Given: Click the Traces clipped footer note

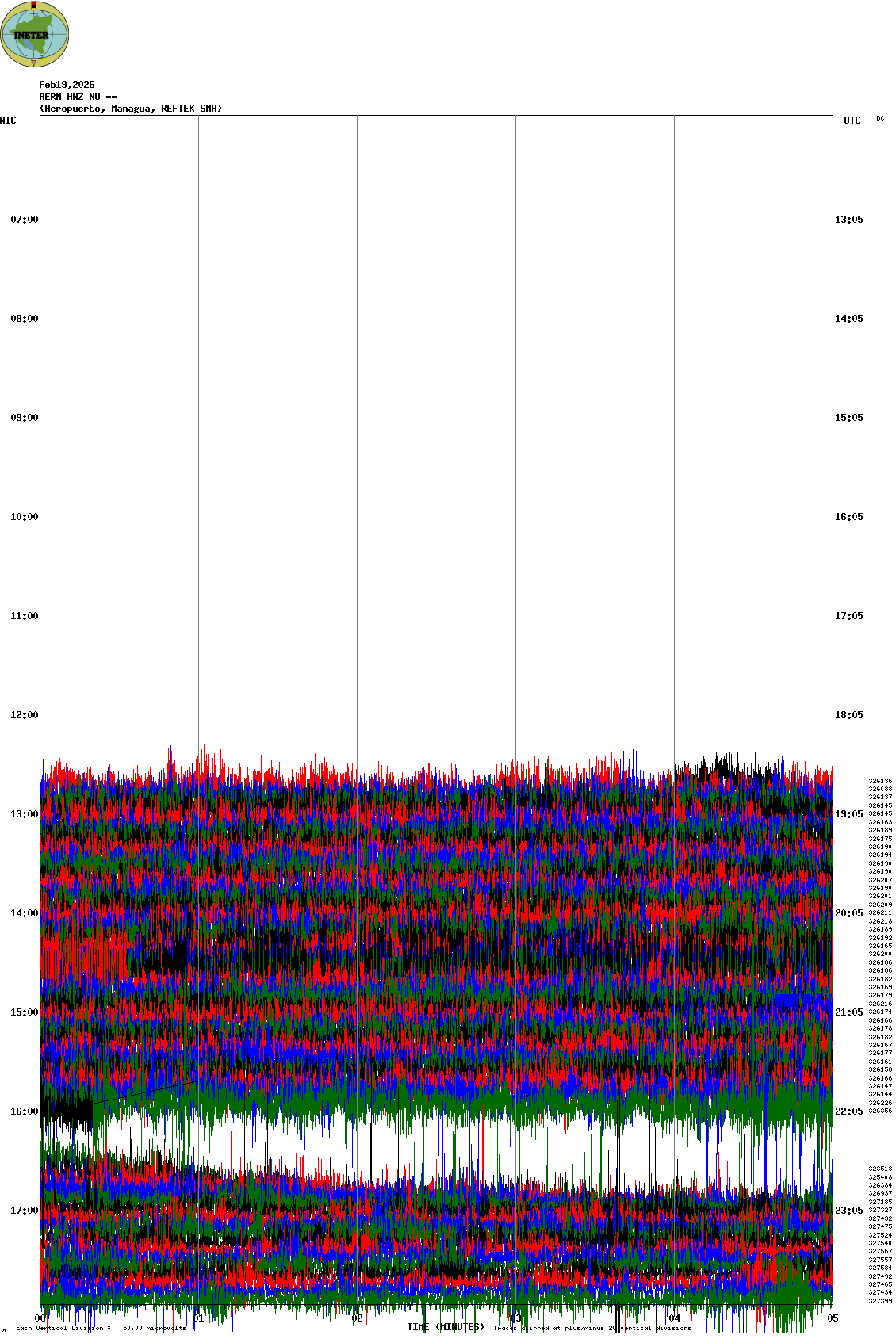Looking at the screenshot, I should click(x=592, y=1328).
